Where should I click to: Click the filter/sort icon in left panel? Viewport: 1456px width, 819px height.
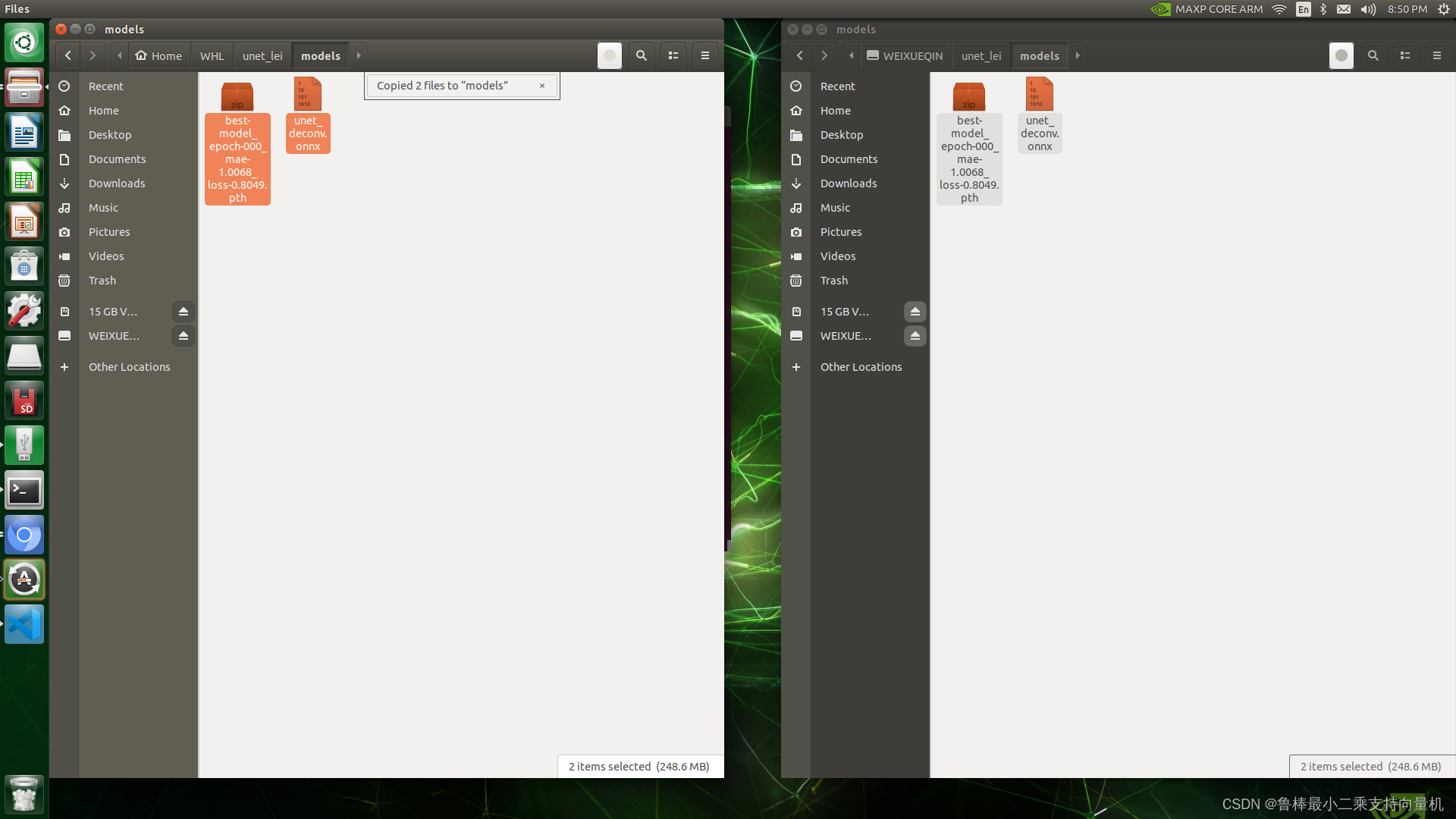click(674, 55)
